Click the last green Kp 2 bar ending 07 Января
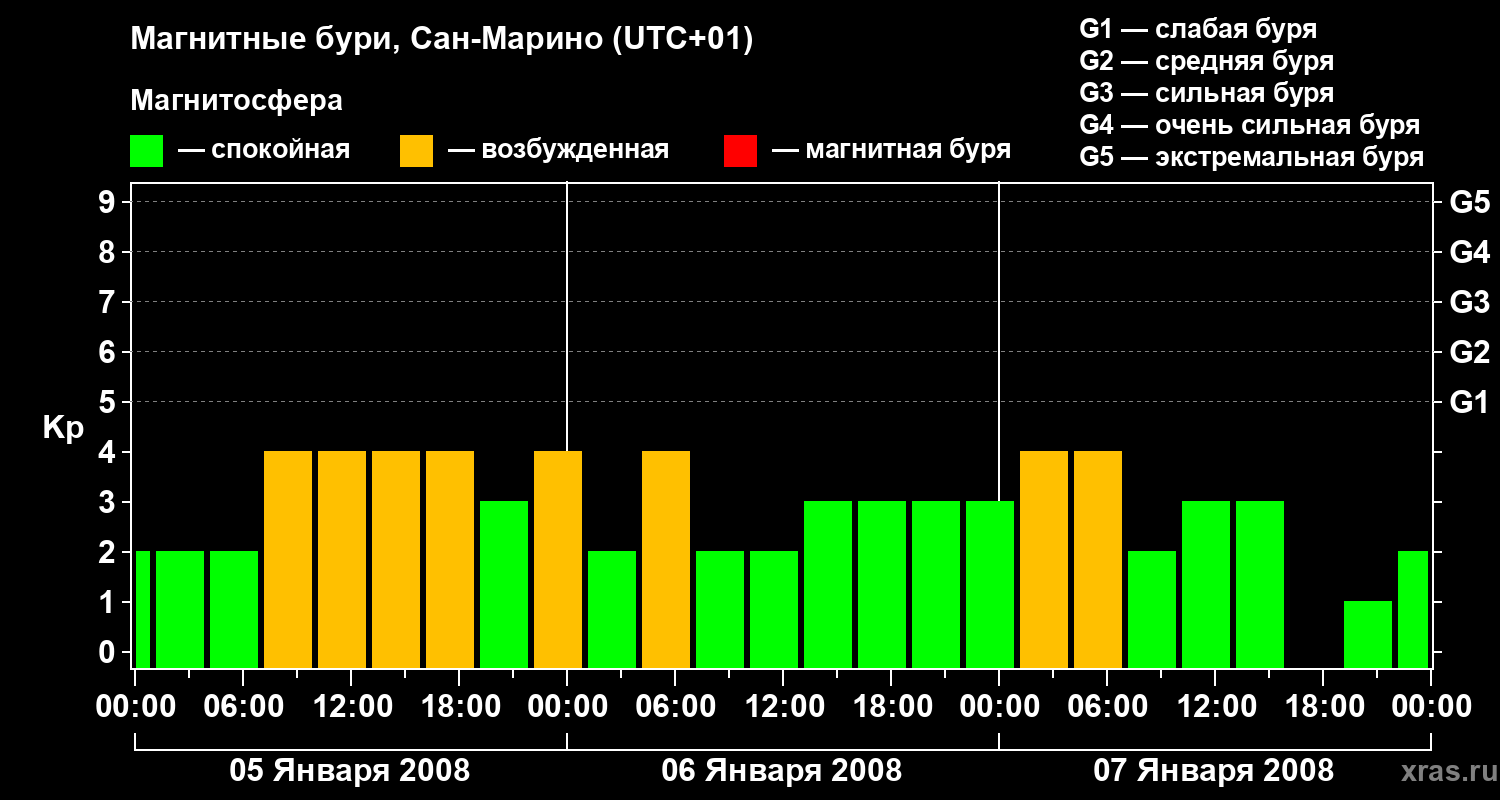 click(1413, 609)
